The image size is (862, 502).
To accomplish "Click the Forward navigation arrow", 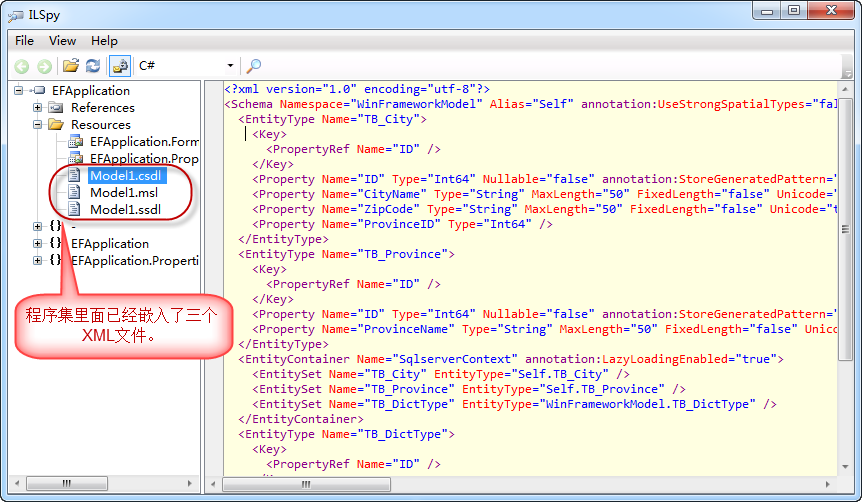I will [x=45, y=67].
